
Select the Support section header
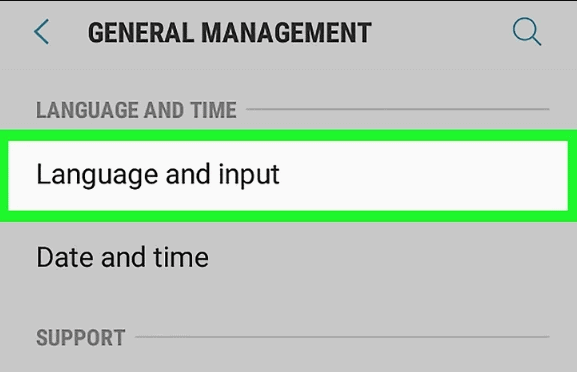81,337
